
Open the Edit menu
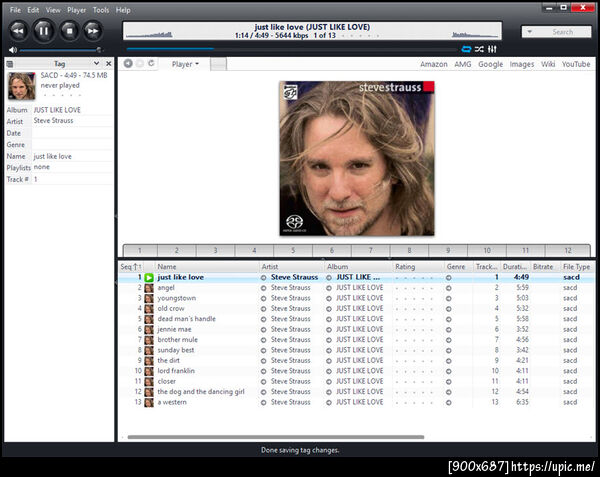(x=33, y=10)
